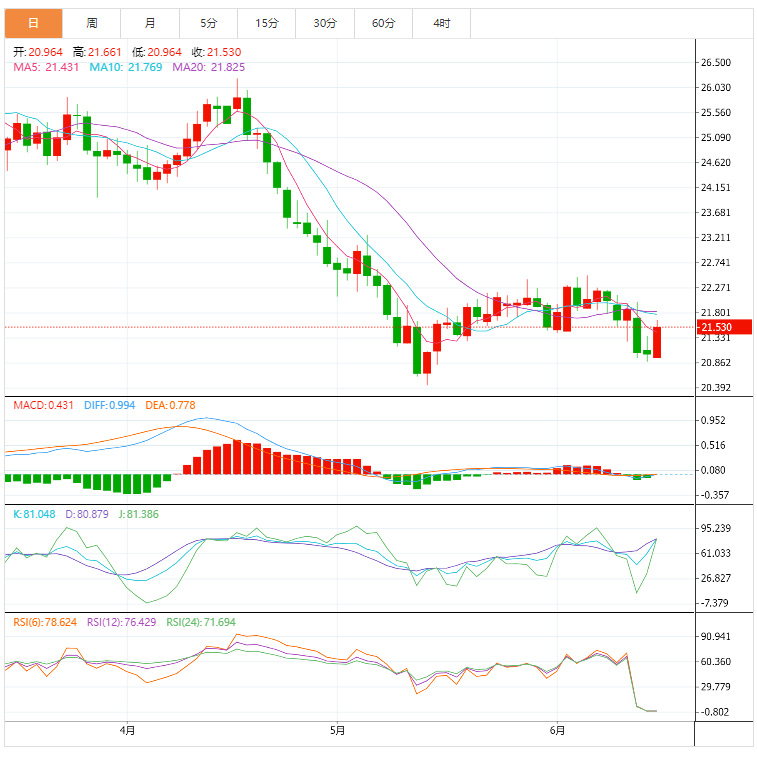757x757 pixels.
Task: Open the 4时 interval tab
Action: click(442, 23)
